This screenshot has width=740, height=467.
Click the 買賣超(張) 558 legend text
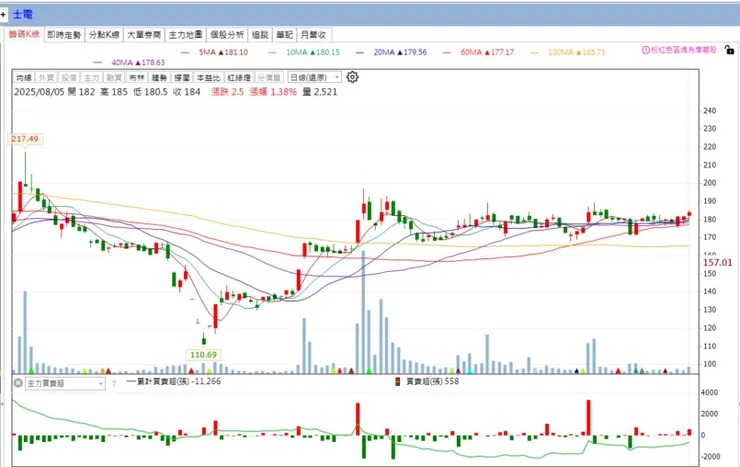[x=432, y=381]
